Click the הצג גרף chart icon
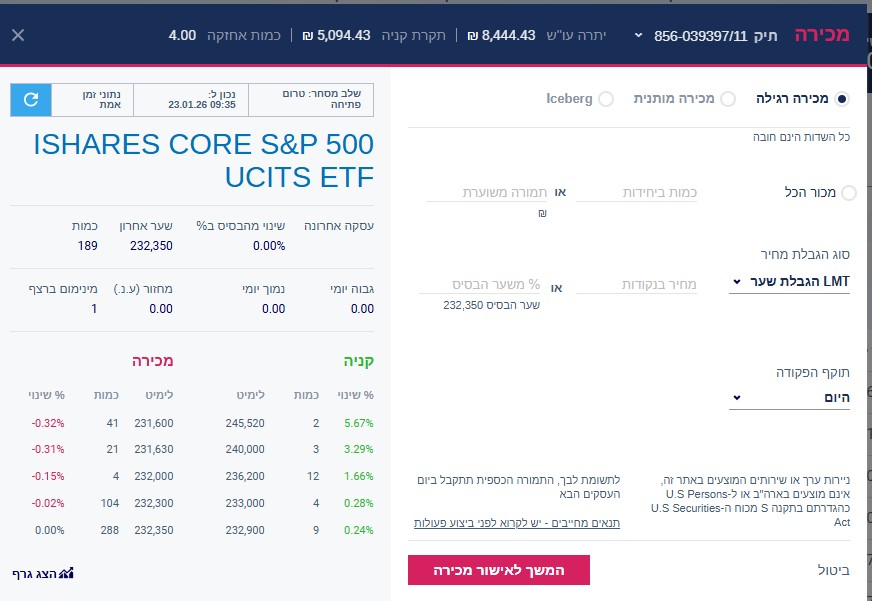 (x=43, y=573)
